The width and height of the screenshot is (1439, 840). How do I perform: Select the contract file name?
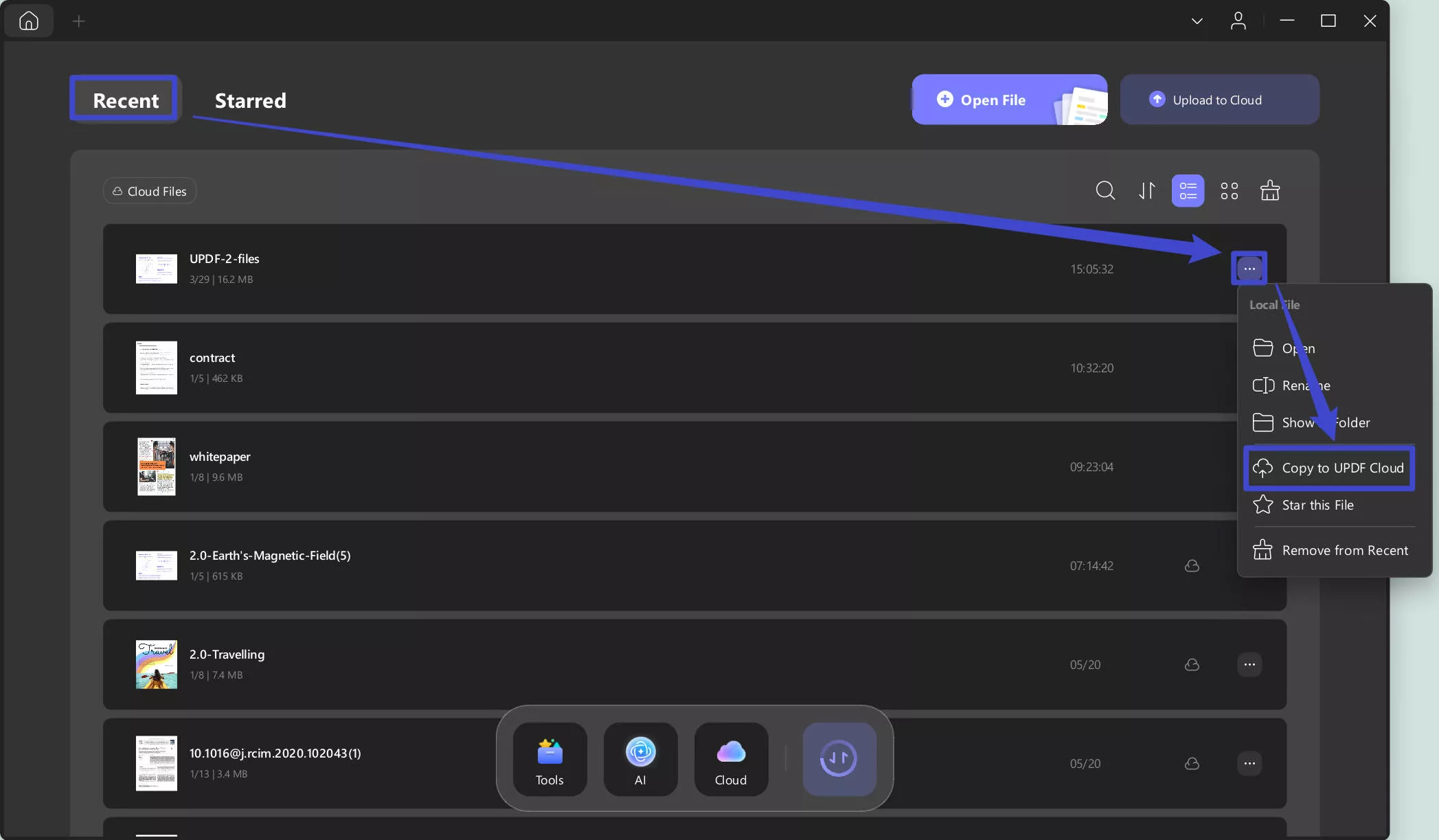coord(212,358)
